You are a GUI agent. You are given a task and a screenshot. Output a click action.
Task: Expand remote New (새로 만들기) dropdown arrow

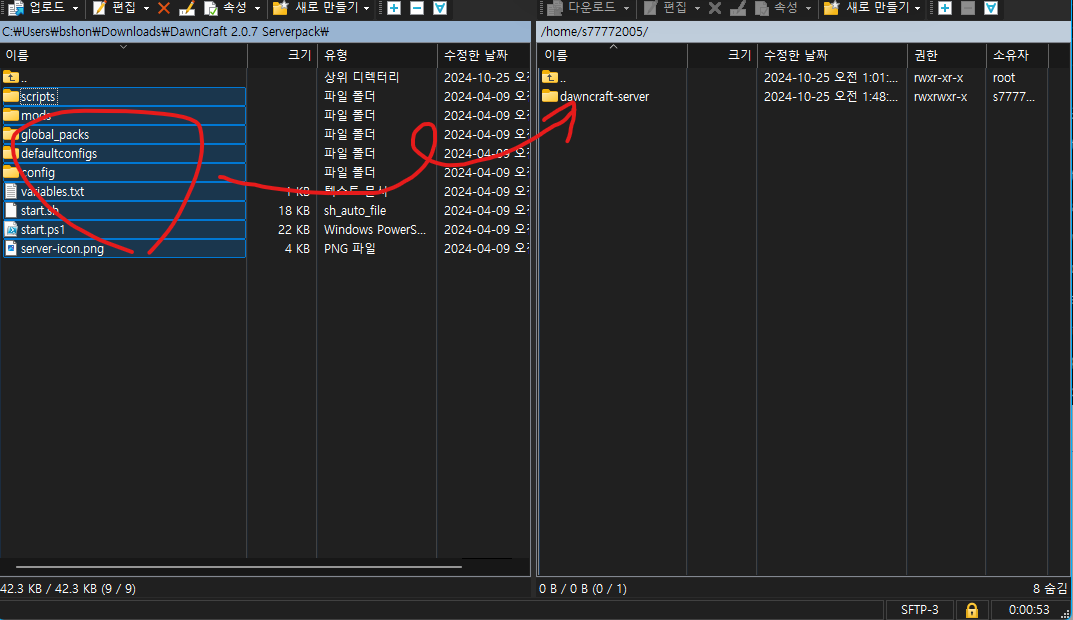point(918,8)
